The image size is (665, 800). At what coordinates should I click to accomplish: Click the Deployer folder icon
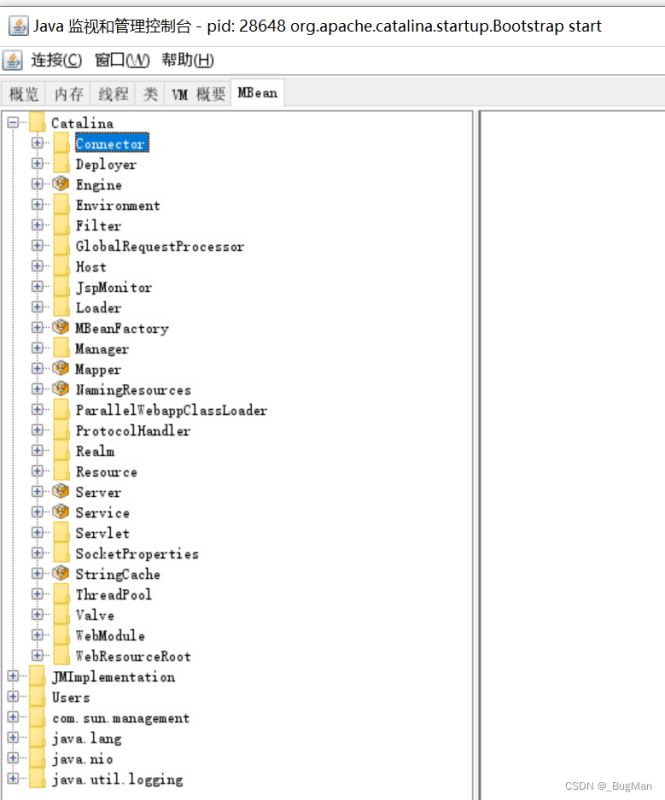61,163
